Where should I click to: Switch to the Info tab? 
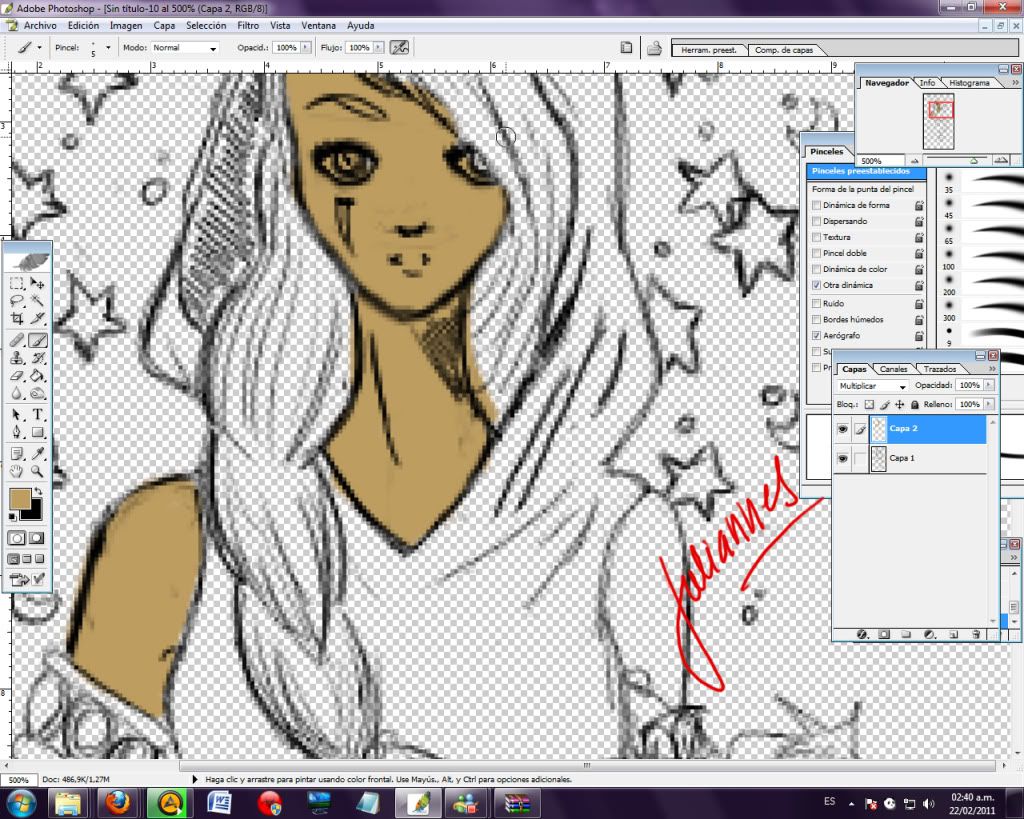pyautogui.click(x=927, y=83)
